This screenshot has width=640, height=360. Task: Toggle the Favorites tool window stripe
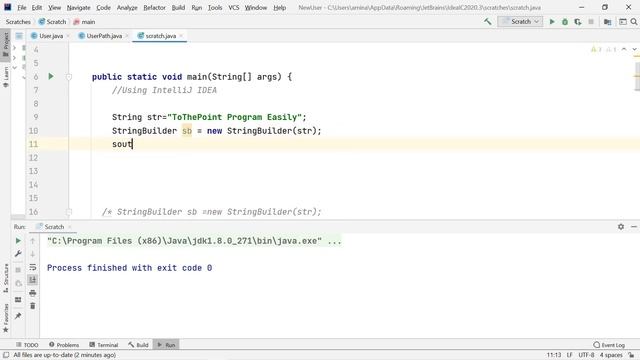[5, 318]
